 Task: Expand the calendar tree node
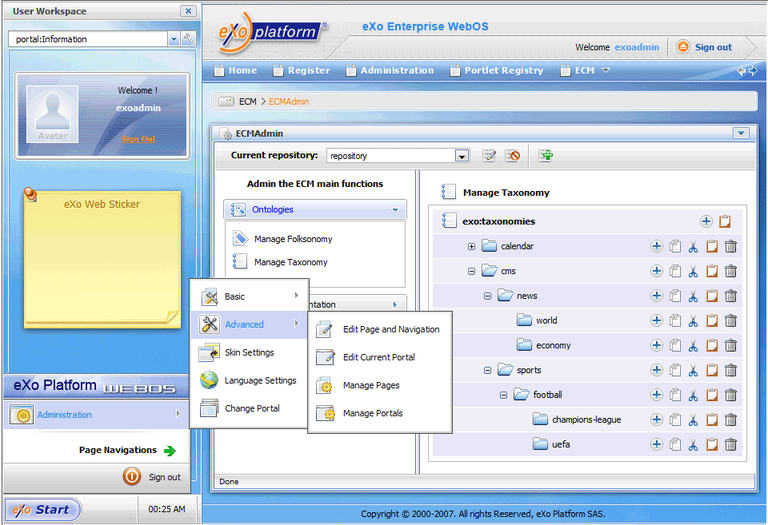471,246
